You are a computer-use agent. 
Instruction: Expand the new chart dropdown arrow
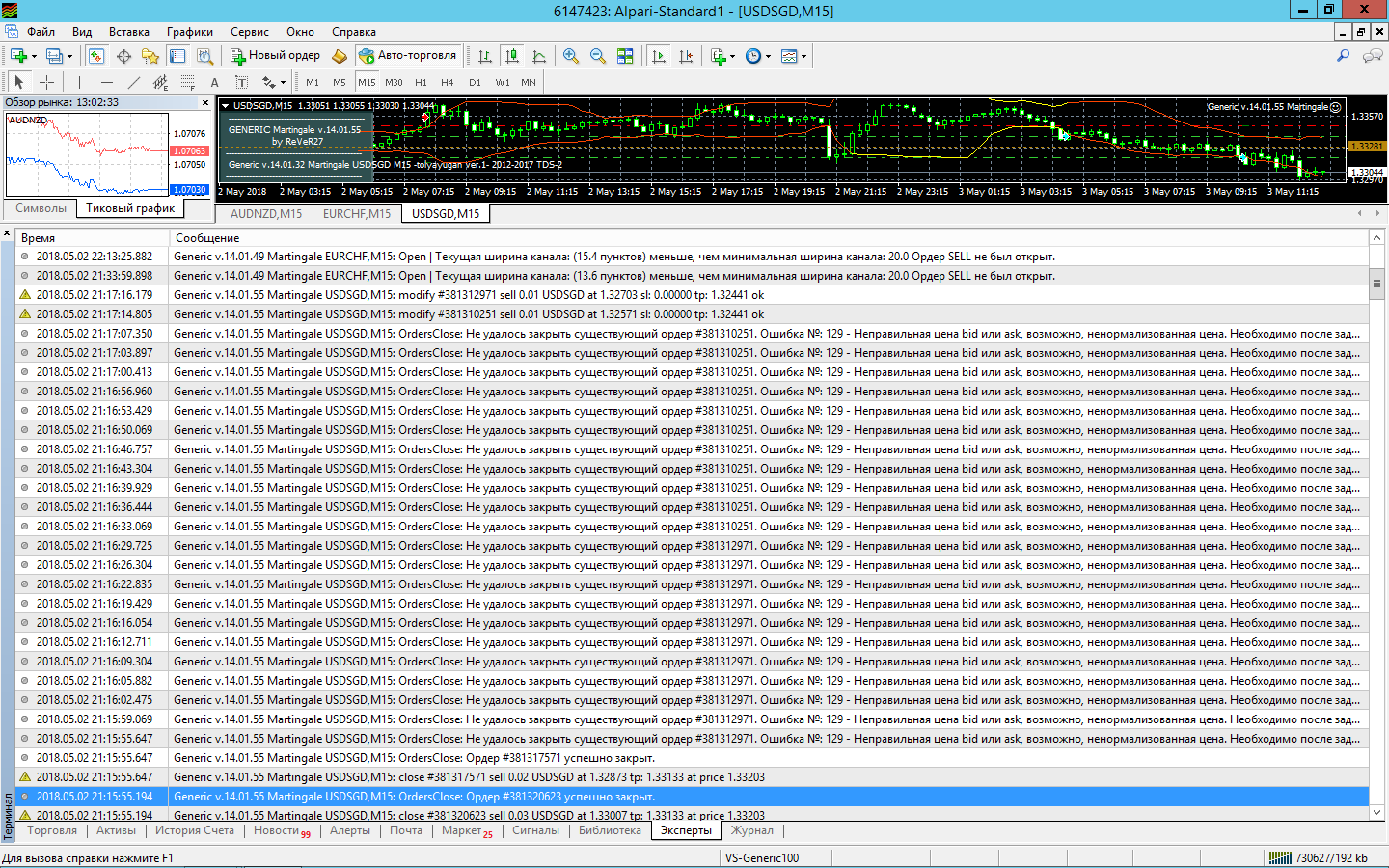tap(34, 56)
